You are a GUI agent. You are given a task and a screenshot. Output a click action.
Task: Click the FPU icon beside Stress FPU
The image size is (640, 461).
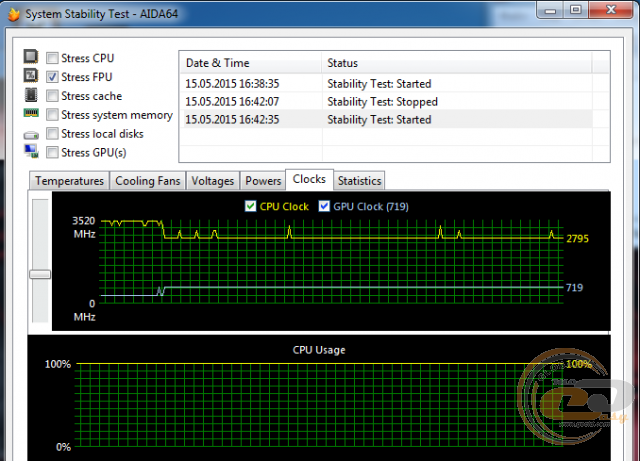(x=31, y=76)
